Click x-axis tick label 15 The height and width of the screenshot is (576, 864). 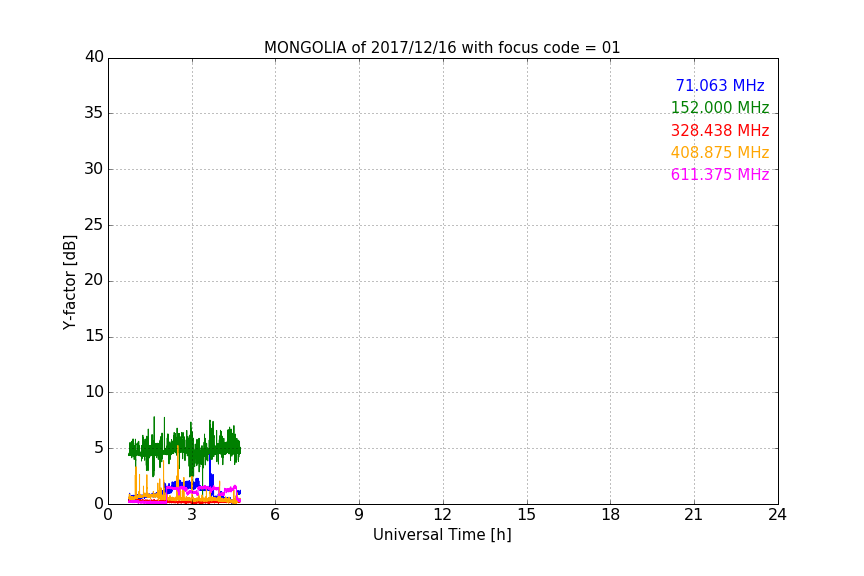pyautogui.click(x=526, y=515)
